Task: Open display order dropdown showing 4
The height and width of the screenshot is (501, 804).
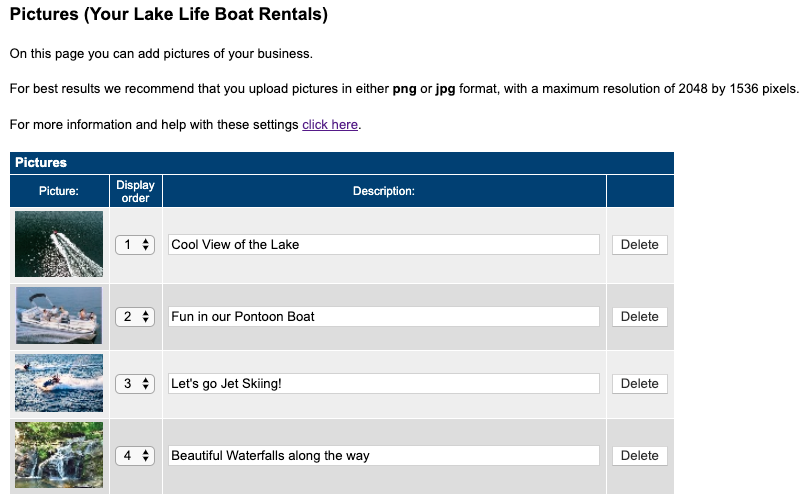Action: coord(135,455)
